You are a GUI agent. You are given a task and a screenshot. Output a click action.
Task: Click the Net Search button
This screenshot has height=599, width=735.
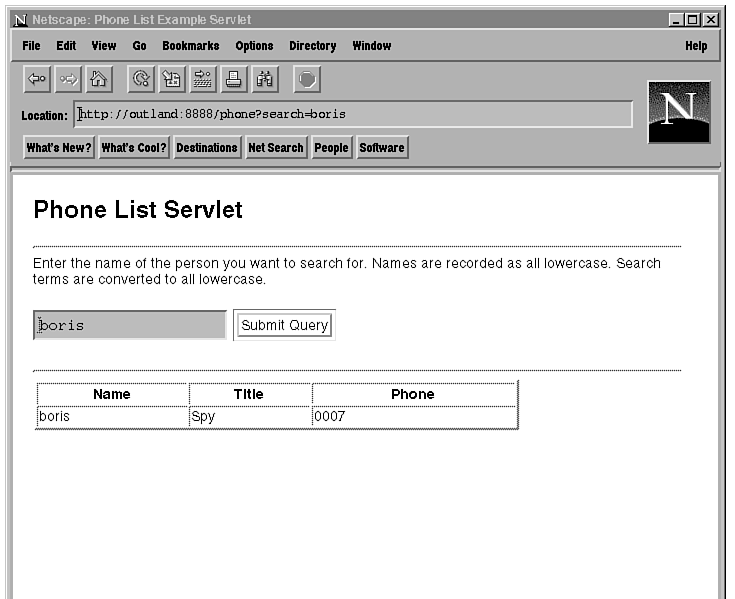click(275, 148)
